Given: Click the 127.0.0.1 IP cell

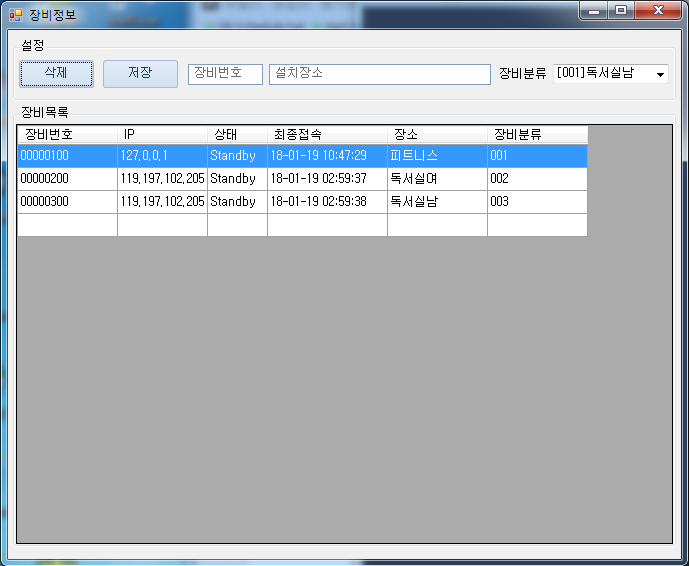Looking at the screenshot, I should coord(162,156).
